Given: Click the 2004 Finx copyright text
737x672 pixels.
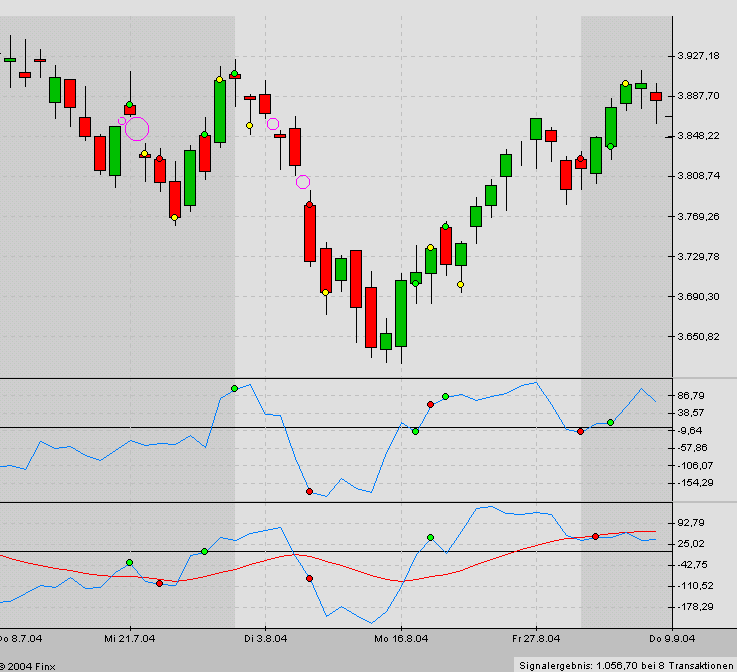Looking at the screenshot, I should pyautogui.click(x=28, y=664).
